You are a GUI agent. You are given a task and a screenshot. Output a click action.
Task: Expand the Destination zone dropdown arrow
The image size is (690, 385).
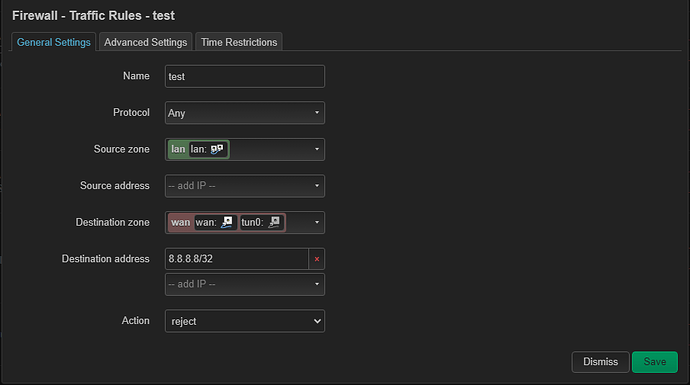(317, 222)
